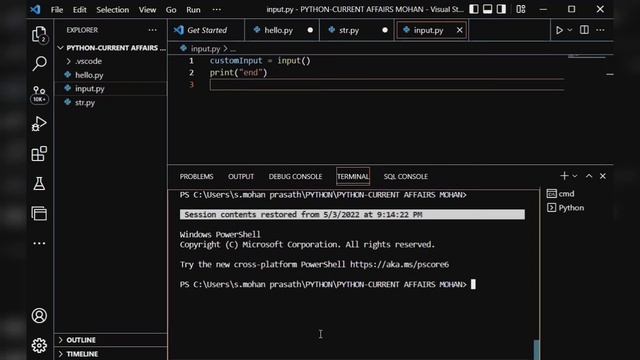Click the Session contents restored banner

pyautogui.click(x=352, y=215)
